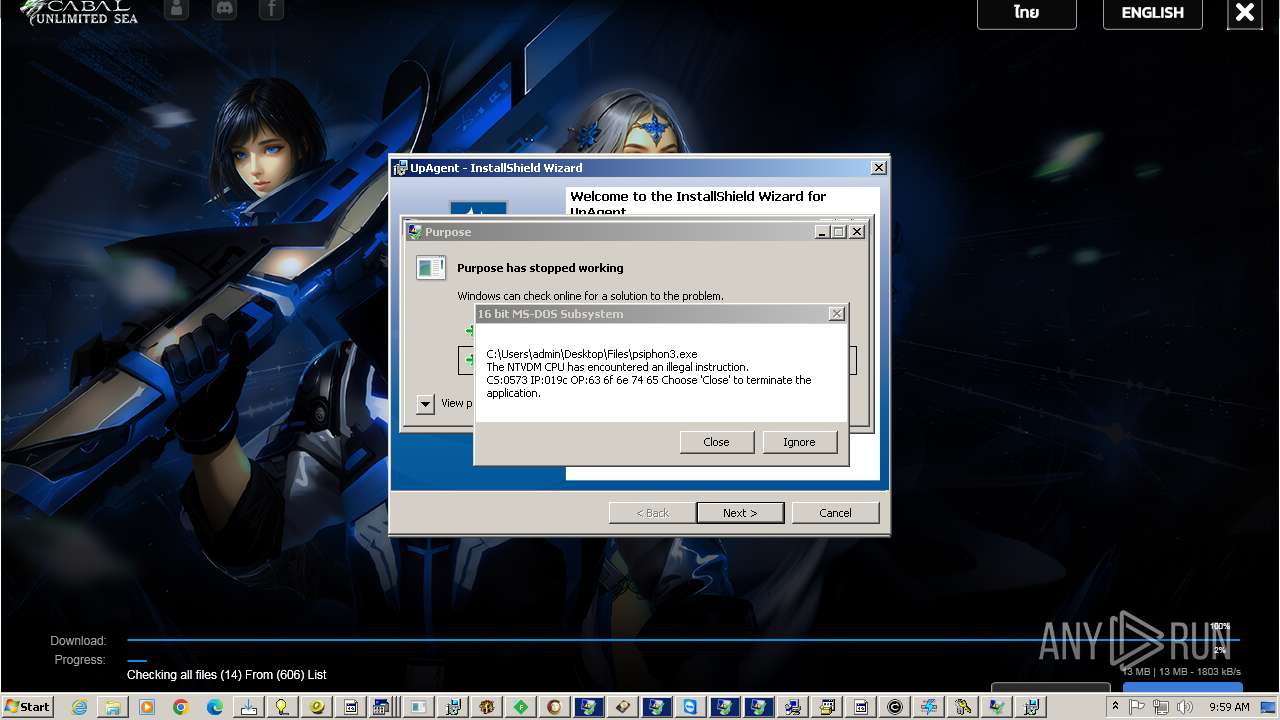Switch to the networked computers taskbar app
The width and height of the screenshot is (1280, 720).
(x=792, y=707)
